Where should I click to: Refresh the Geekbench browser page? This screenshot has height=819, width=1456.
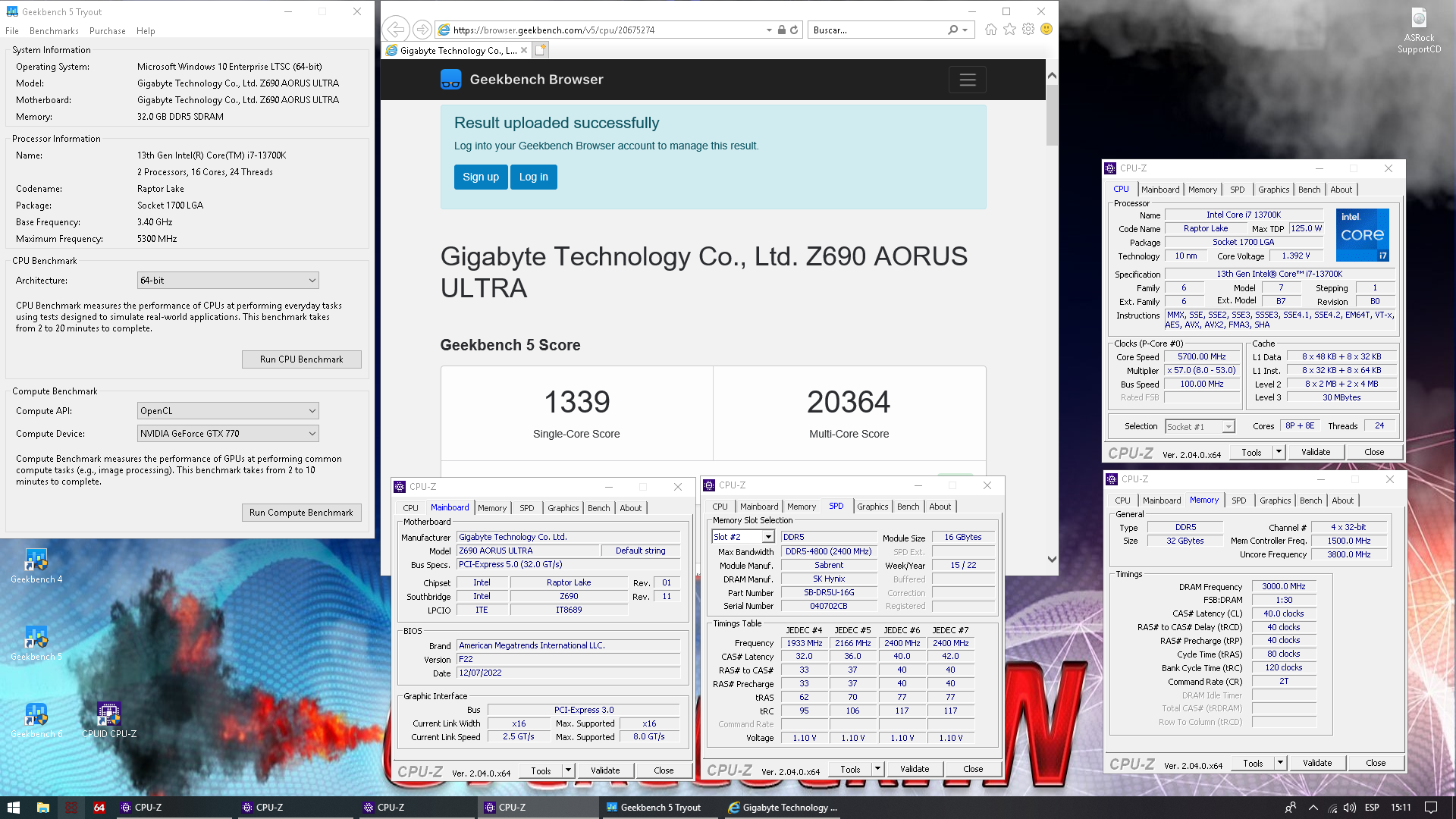(x=794, y=30)
